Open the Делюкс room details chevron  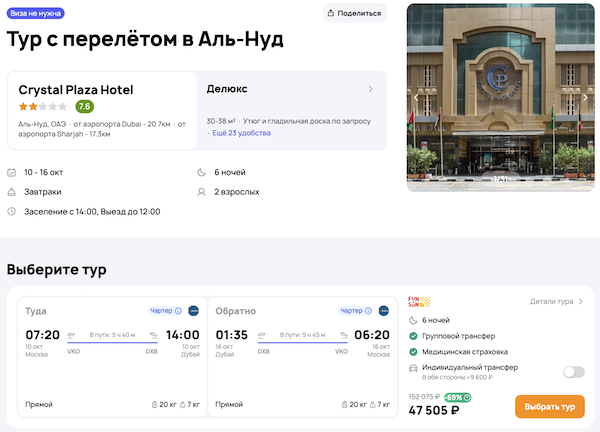click(371, 89)
